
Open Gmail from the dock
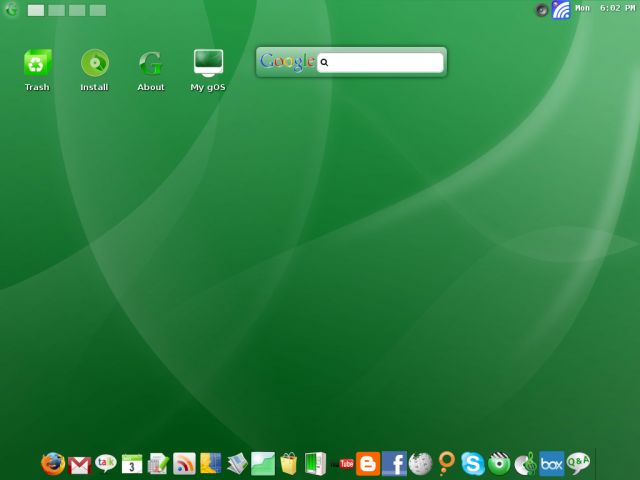[80, 465]
